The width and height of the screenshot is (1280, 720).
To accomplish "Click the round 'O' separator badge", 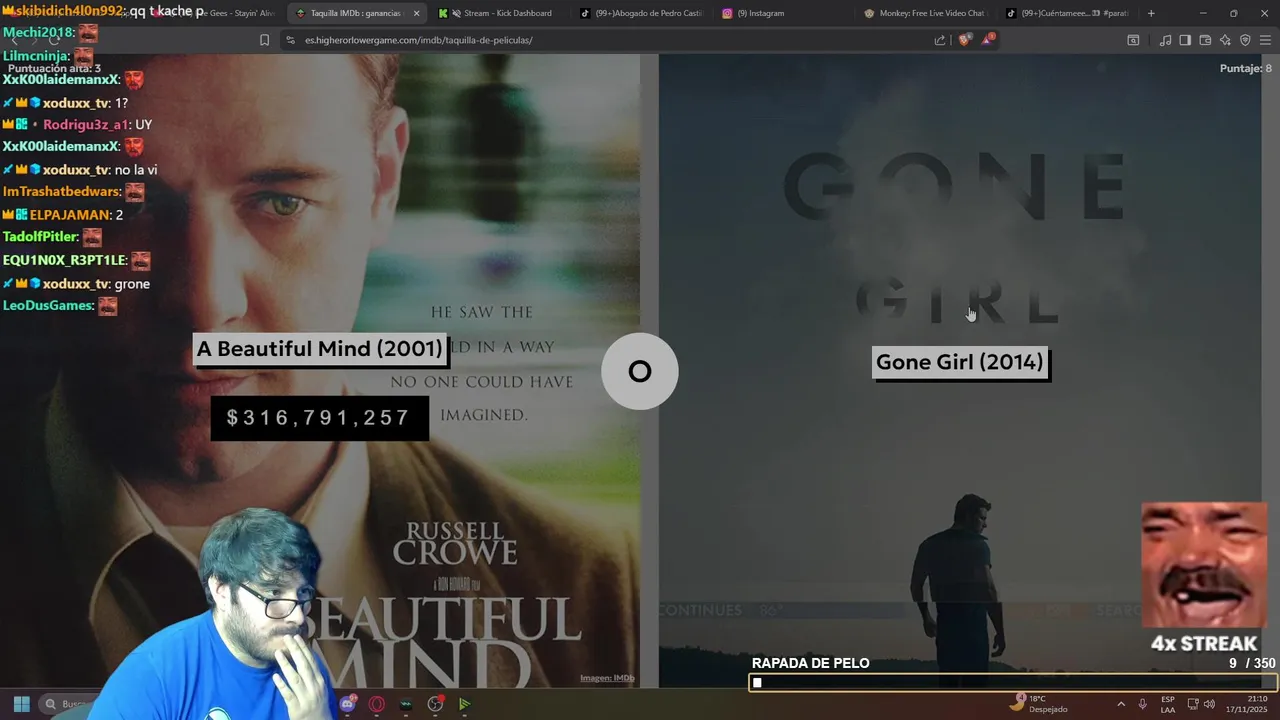I will (640, 371).
